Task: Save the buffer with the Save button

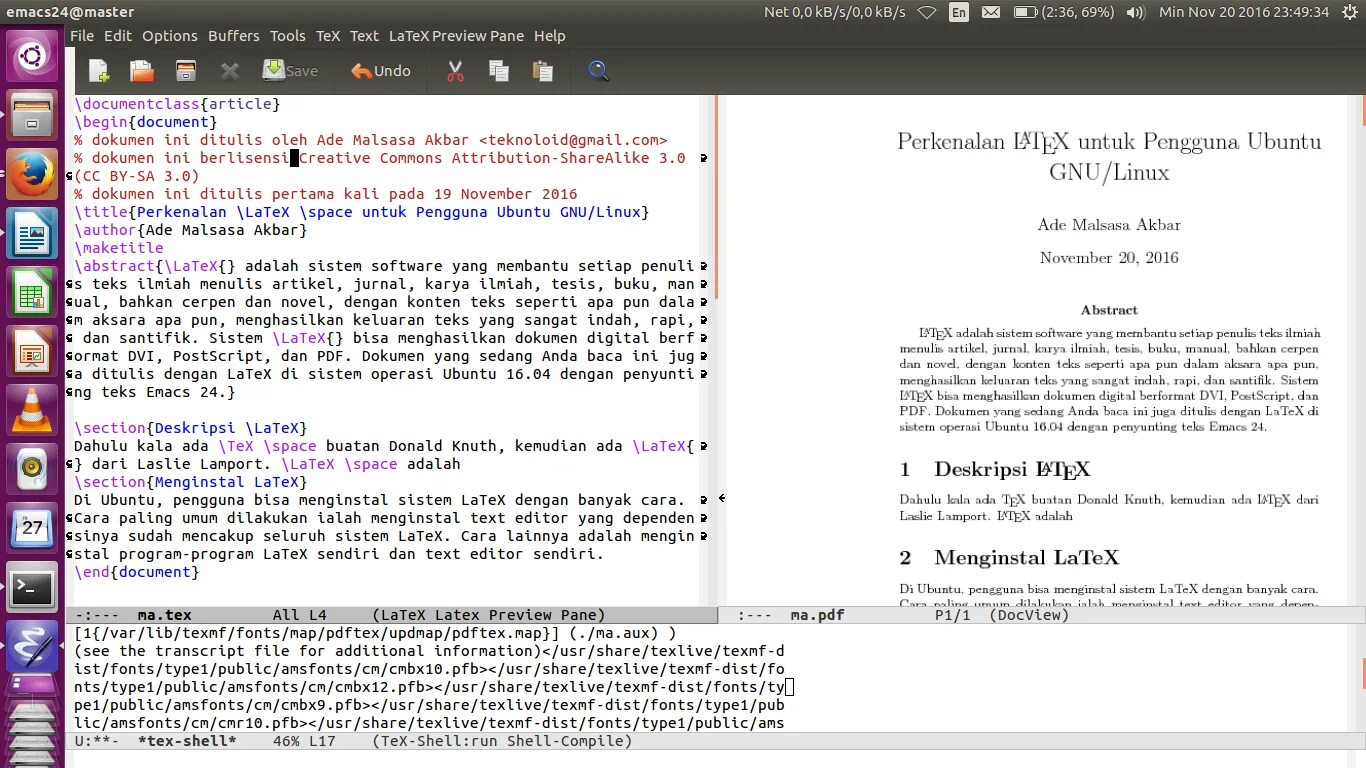Action: click(290, 71)
